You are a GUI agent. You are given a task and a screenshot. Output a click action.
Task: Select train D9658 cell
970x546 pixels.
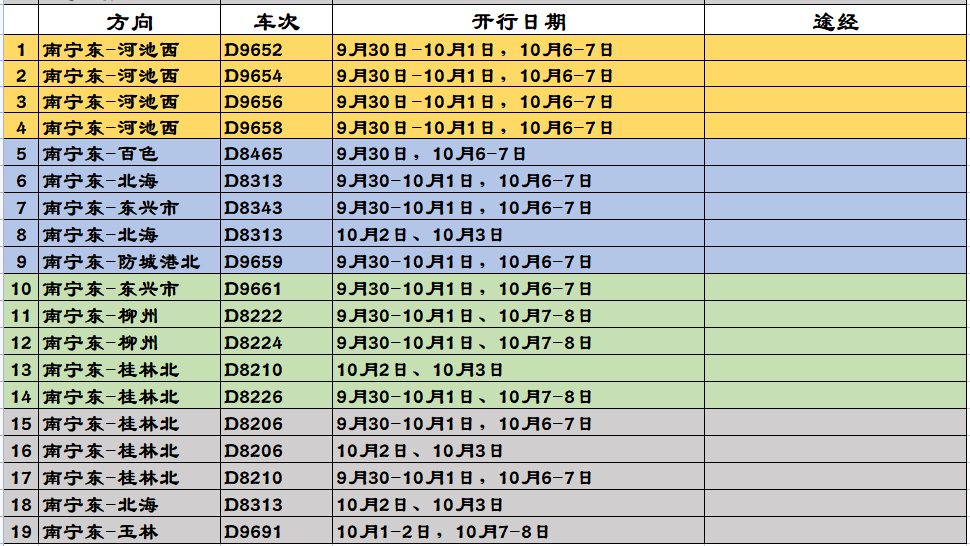[253, 128]
